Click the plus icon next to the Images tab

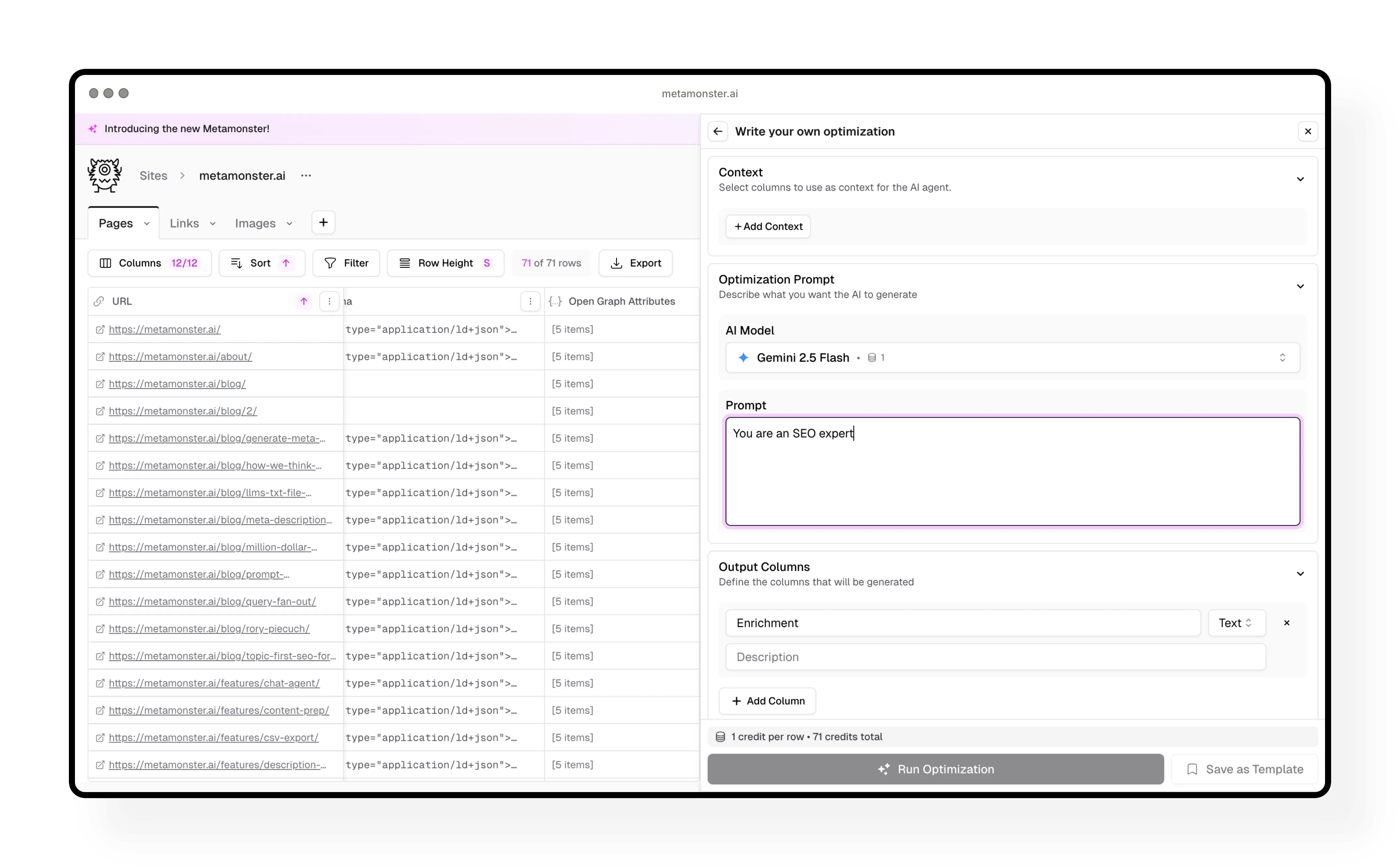coord(323,222)
